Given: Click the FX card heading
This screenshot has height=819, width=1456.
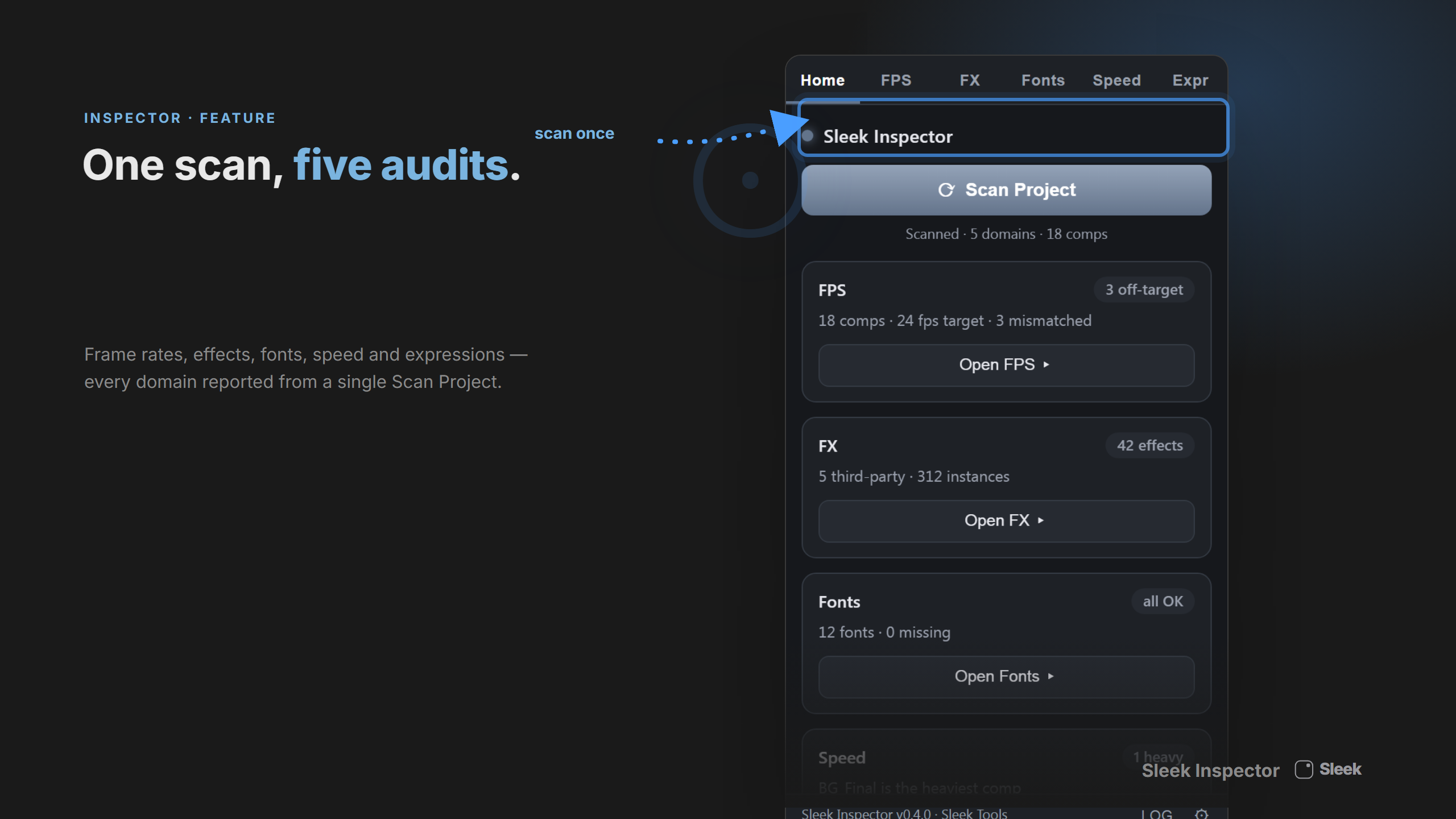Looking at the screenshot, I should (828, 446).
